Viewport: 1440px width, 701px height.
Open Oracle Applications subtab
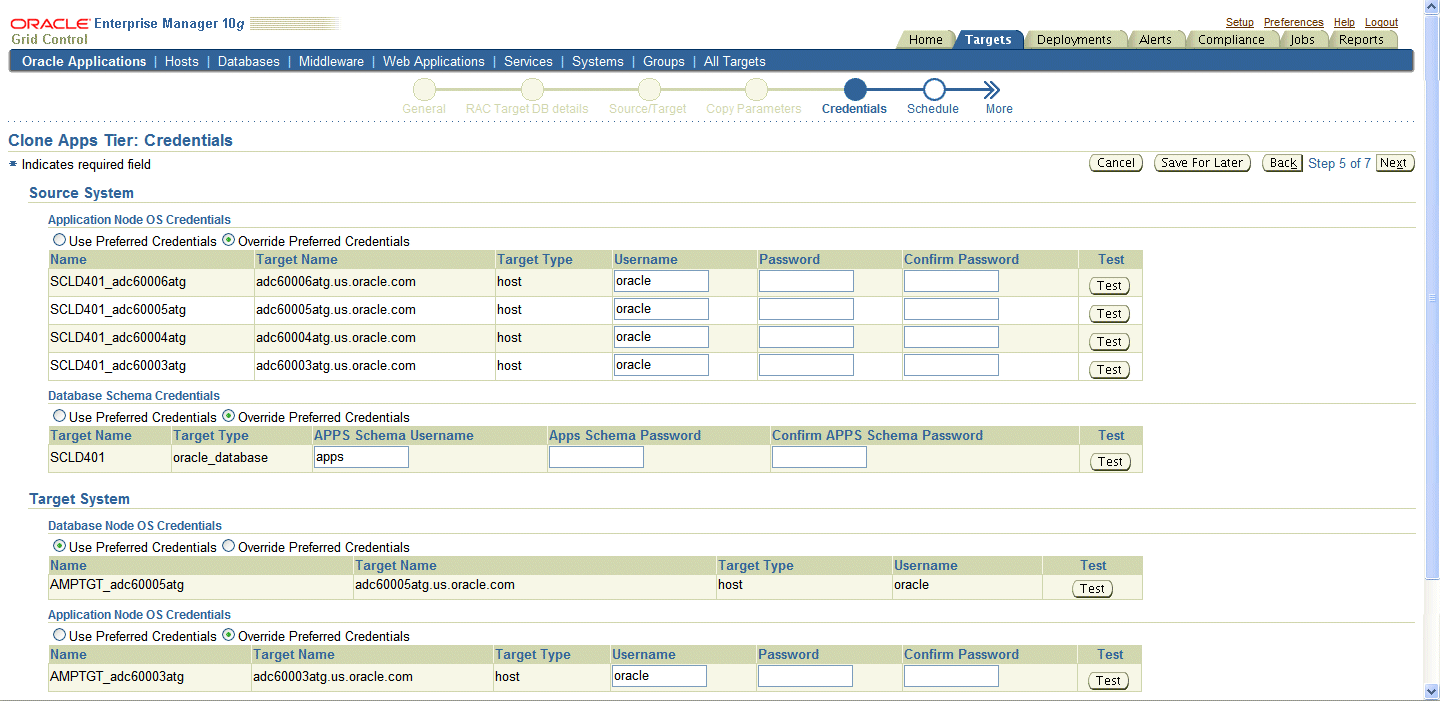pyautogui.click(x=84, y=61)
